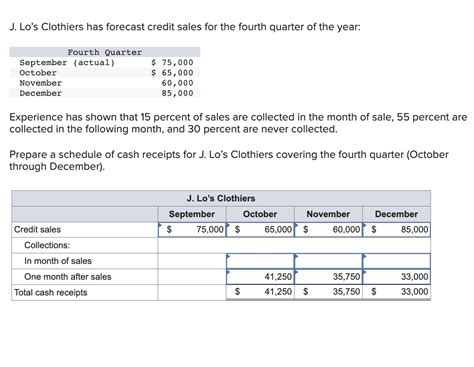Click the 'Fourth Quarter' data table heading

[105, 52]
